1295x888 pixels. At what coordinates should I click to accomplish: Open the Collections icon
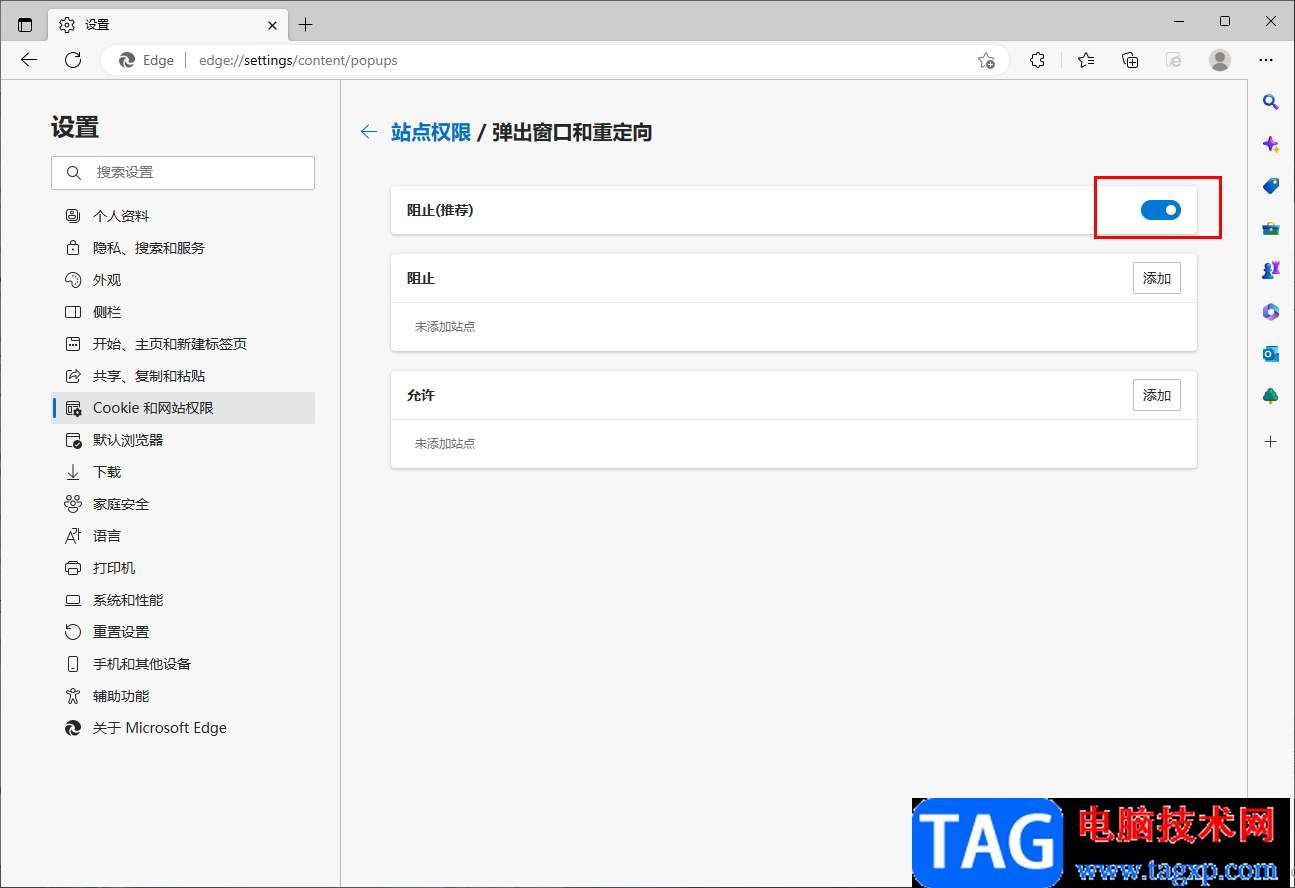pyautogui.click(x=1130, y=60)
